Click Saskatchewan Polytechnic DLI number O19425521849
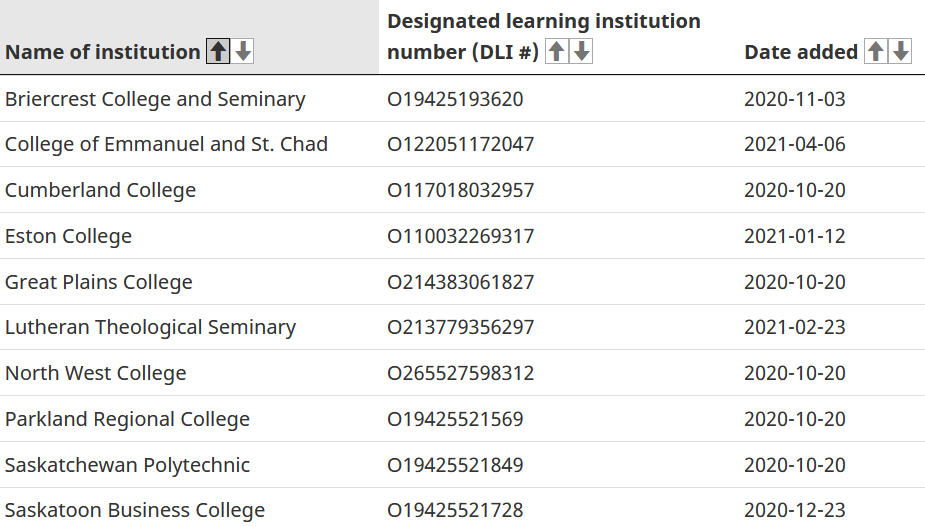This screenshot has height=526, width=925. pos(455,465)
